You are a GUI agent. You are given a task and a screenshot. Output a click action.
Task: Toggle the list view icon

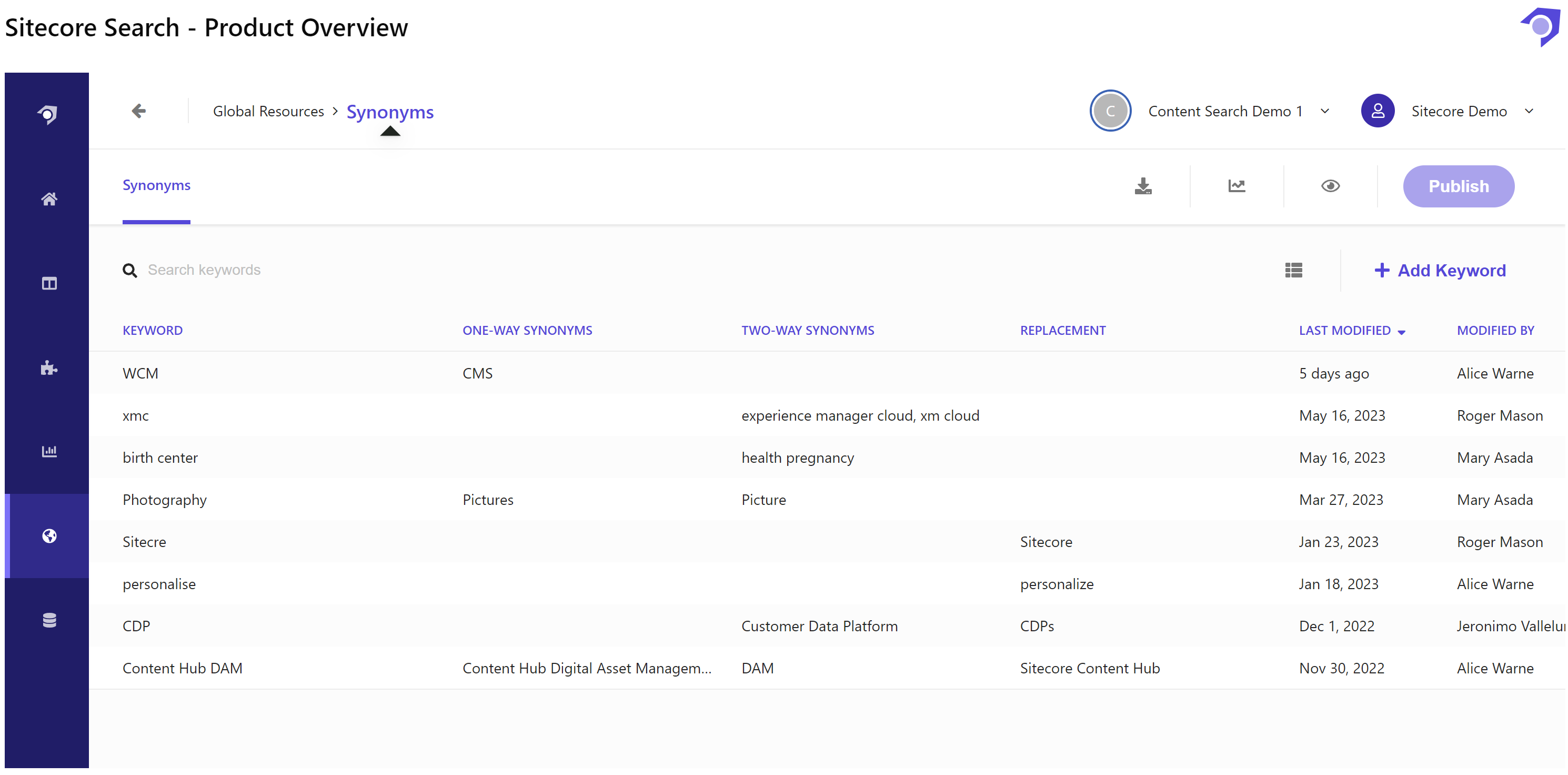point(1293,270)
